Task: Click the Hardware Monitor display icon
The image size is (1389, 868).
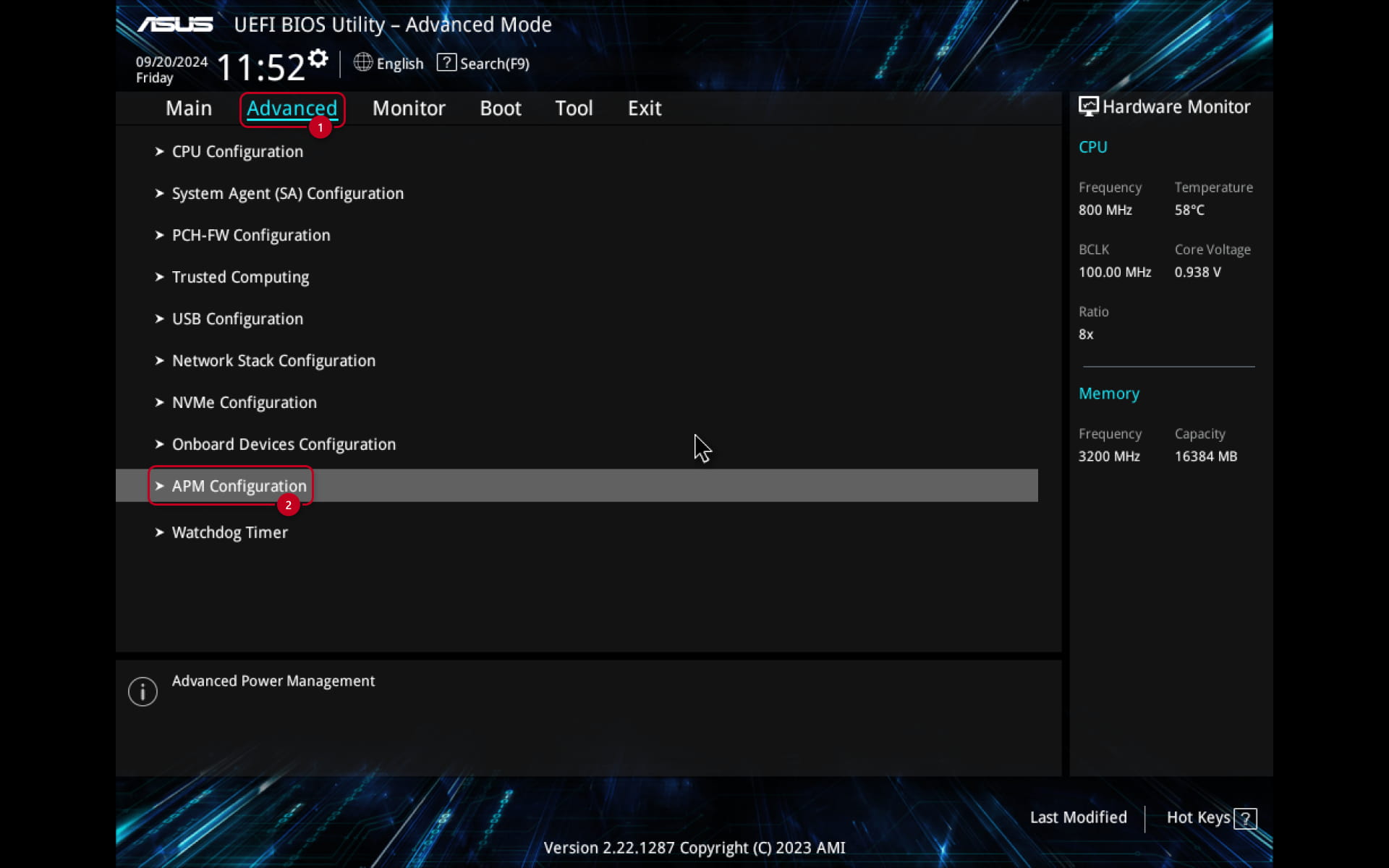Action: (1088, 106)
